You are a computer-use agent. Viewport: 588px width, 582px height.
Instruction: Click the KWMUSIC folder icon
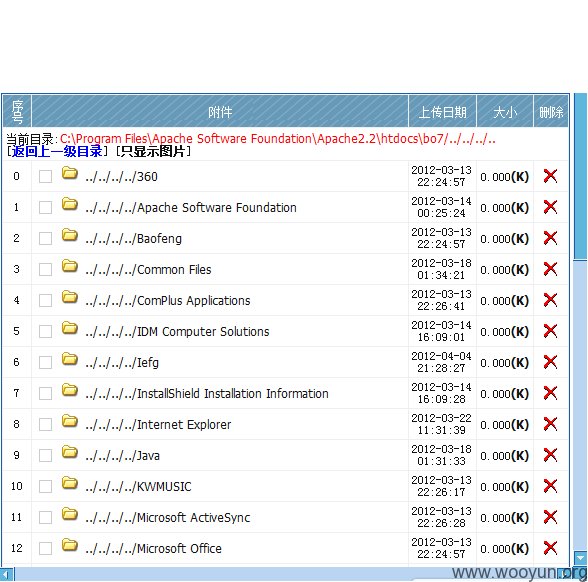pos(70,483)
